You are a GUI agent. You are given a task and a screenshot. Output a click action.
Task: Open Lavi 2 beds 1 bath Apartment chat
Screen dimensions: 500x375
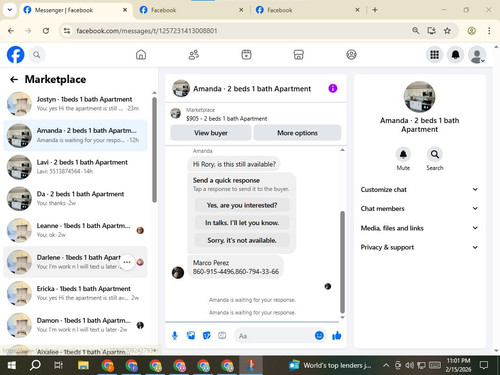[x=75, y=167]
